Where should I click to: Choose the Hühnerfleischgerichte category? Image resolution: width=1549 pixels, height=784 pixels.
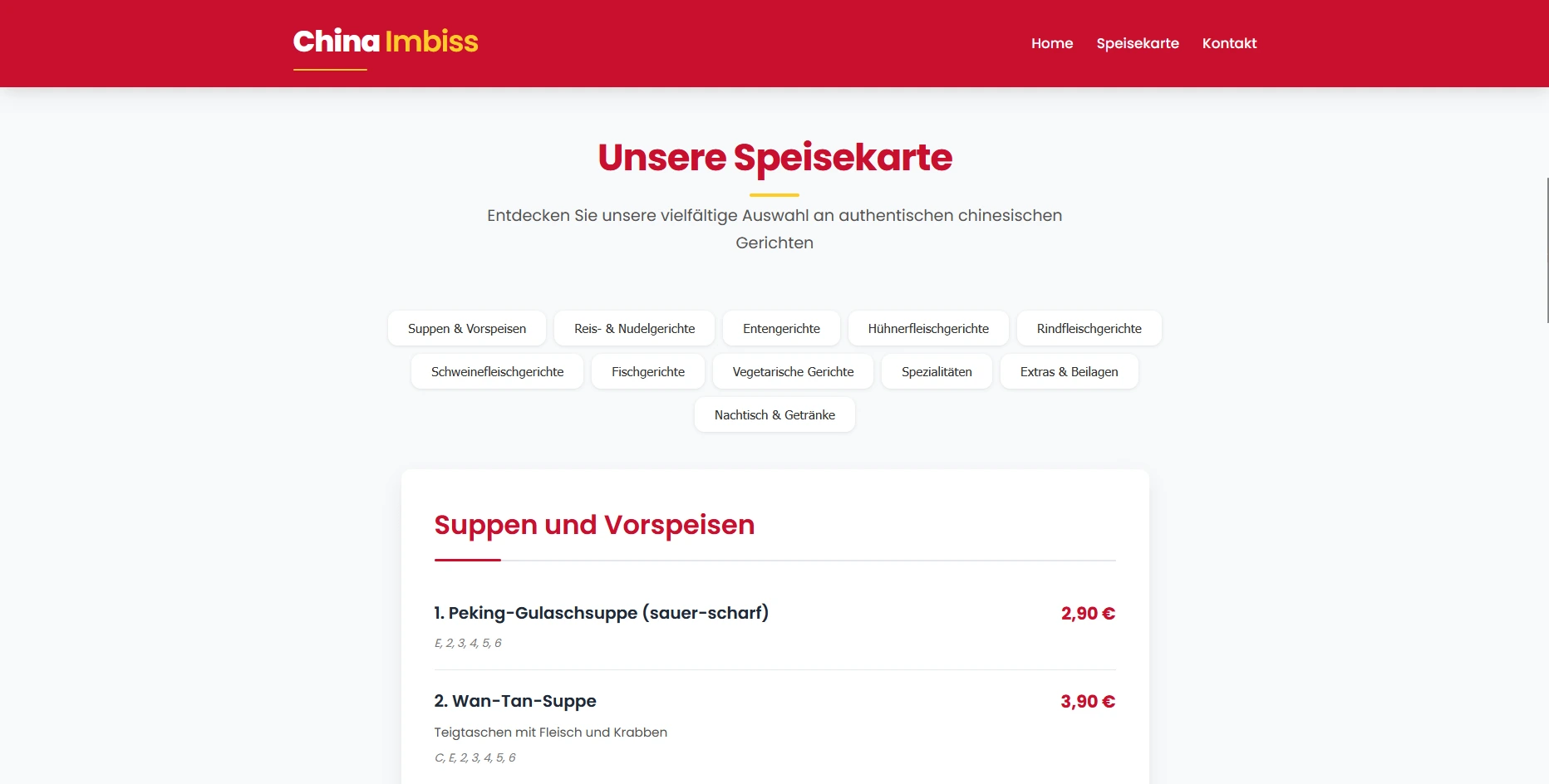928,328
